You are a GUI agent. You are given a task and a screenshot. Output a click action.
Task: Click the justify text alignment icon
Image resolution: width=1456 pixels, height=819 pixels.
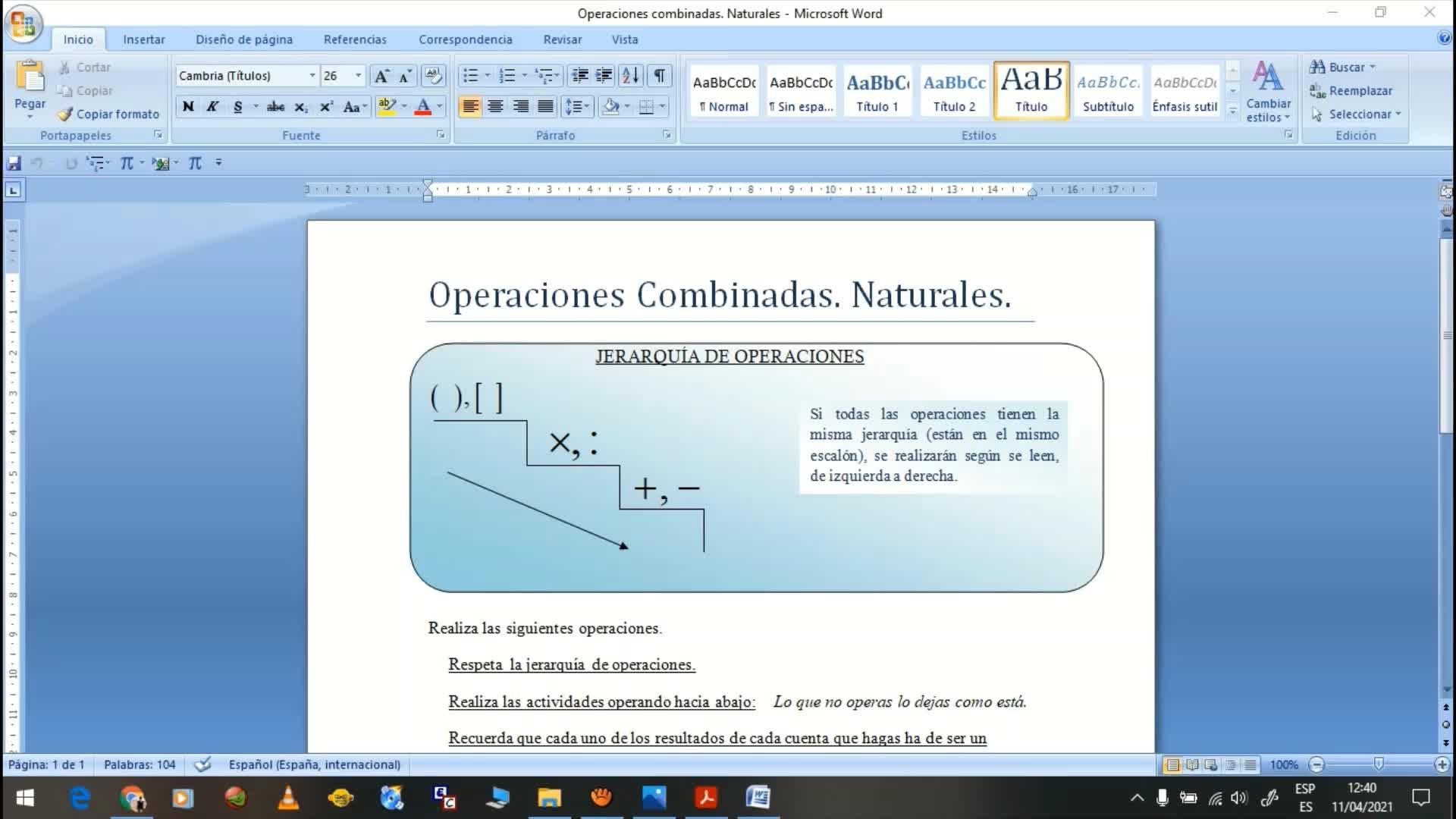tap(545, 107)
